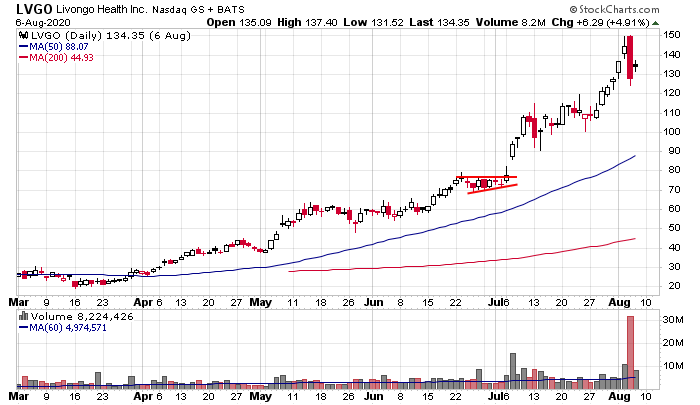The width and height of the screenshot is (700, 405).
Task: Click the volume bars icon beside Volume 8,224,426
Action: (x=24, y=316)
